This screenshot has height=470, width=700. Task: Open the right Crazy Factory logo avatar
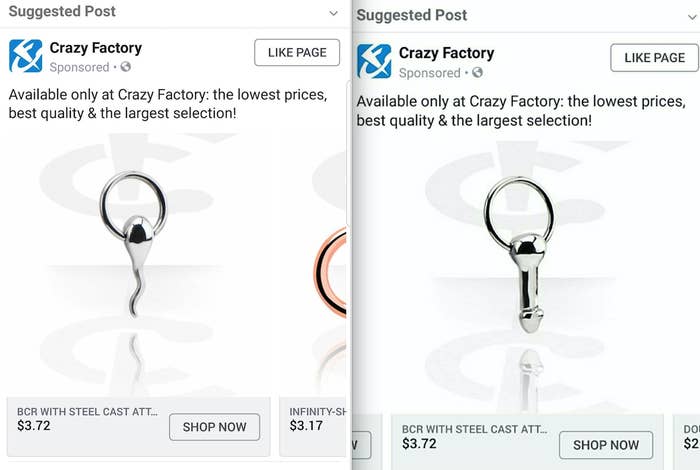point(374,61)
